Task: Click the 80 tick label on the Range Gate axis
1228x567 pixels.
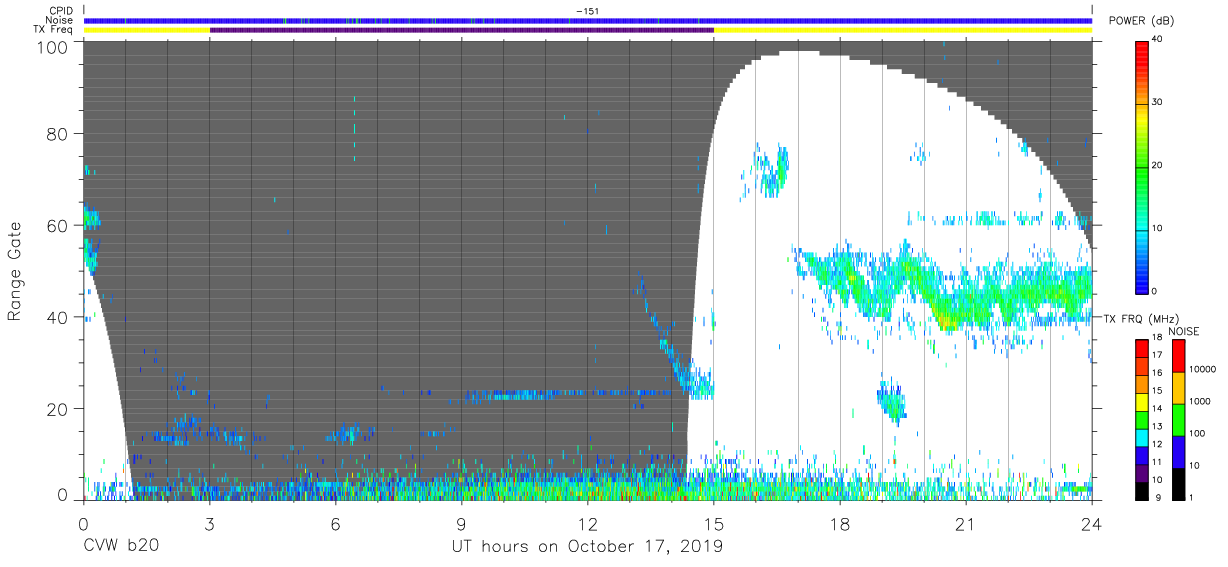Action: tap(58, 134)
